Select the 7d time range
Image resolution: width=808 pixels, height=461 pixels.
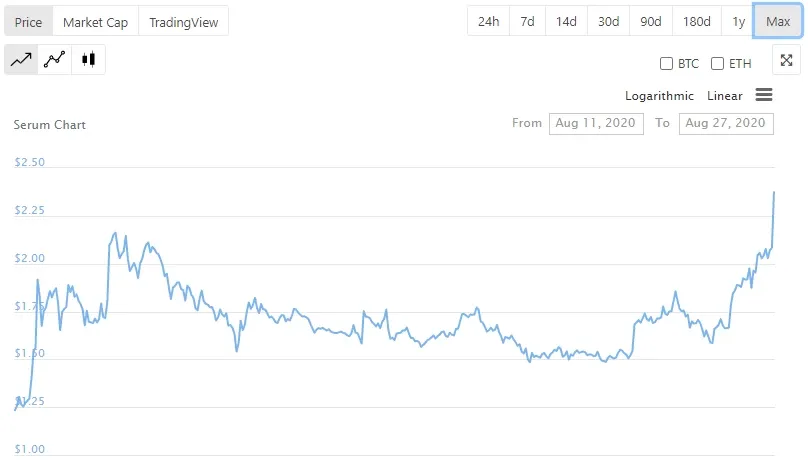point(527,22)
